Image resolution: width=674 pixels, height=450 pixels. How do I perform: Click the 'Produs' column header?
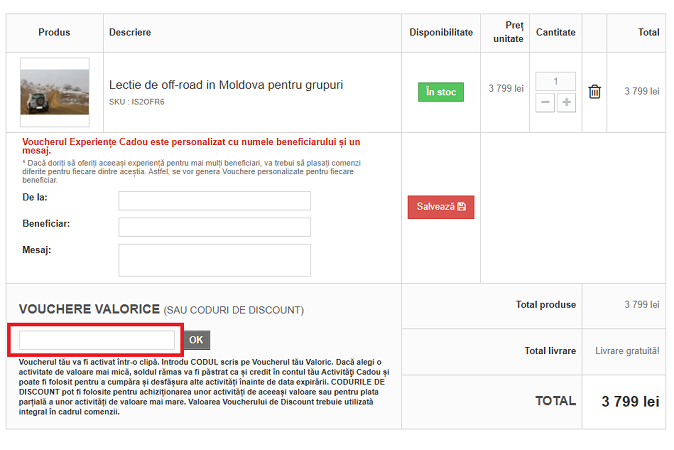pyautogui.click(x=54, y=33)
